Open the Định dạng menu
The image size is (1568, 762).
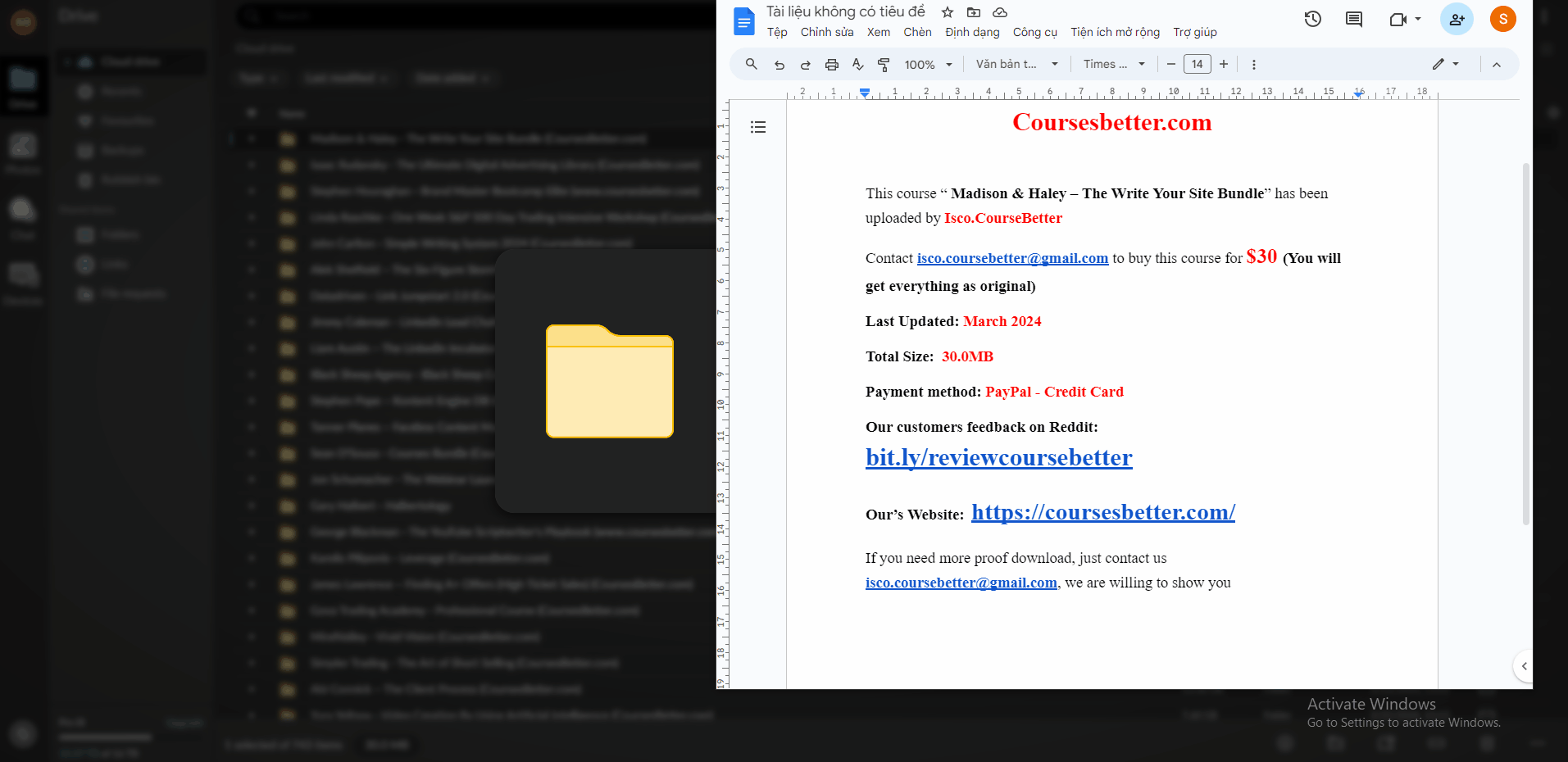click(x=972, y=32)
